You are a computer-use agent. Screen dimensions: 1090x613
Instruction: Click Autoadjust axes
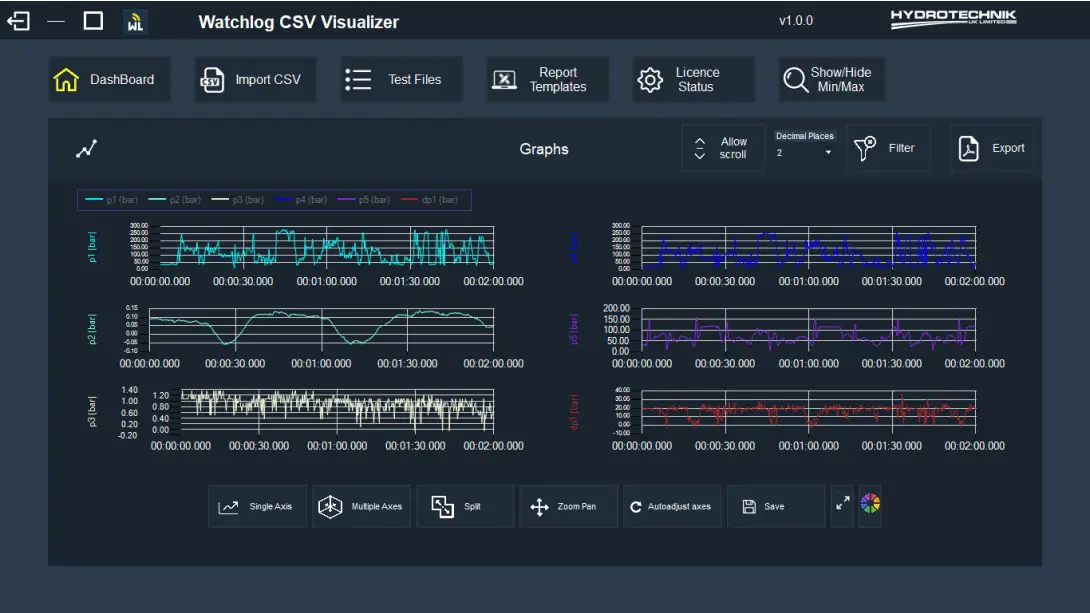point(672,506)
